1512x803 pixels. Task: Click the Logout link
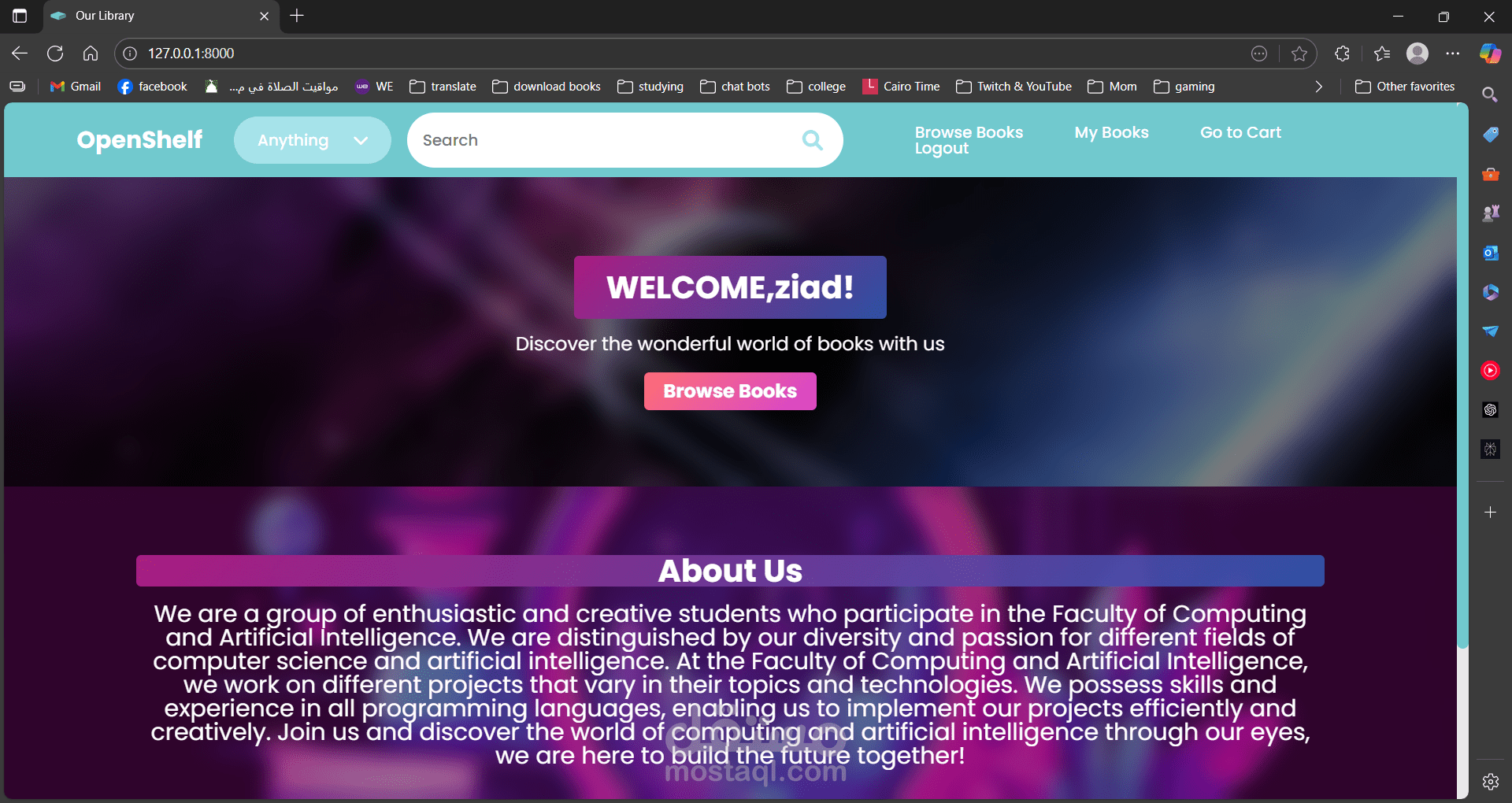[x=941, y=149]
